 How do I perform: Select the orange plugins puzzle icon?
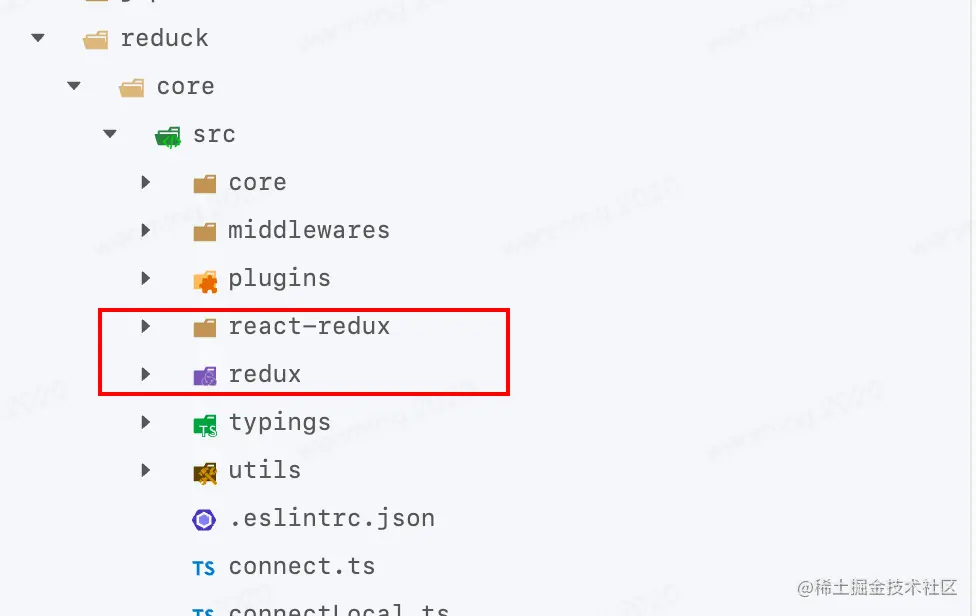click(x=204, y=278)
